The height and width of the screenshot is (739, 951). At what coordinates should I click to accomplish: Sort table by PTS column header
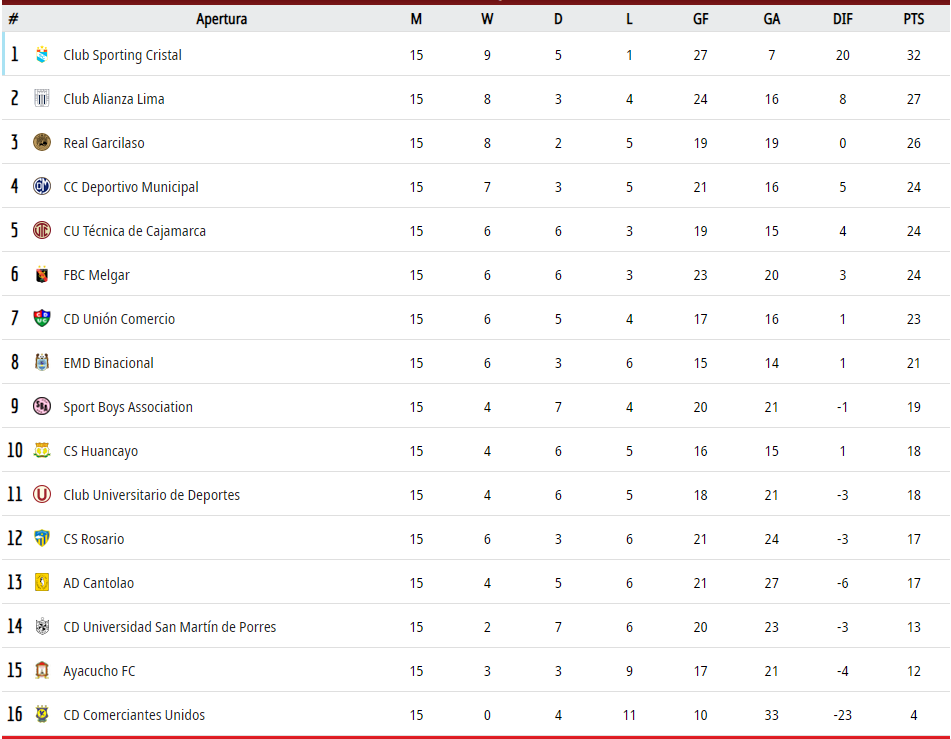(x=913, y=19)
